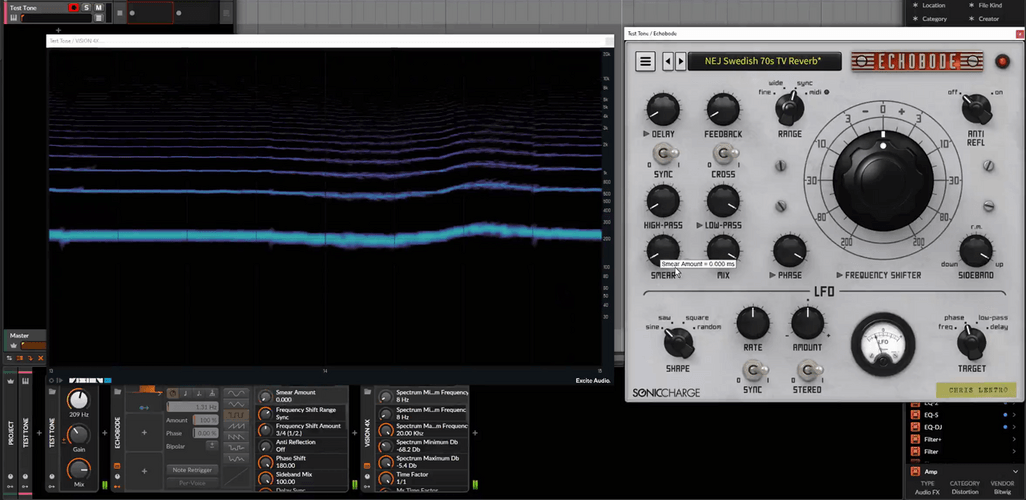Click the Spectrum Minimum Db parameter knob
Screen dimensions: 1026x500
[x=385, y=446]
